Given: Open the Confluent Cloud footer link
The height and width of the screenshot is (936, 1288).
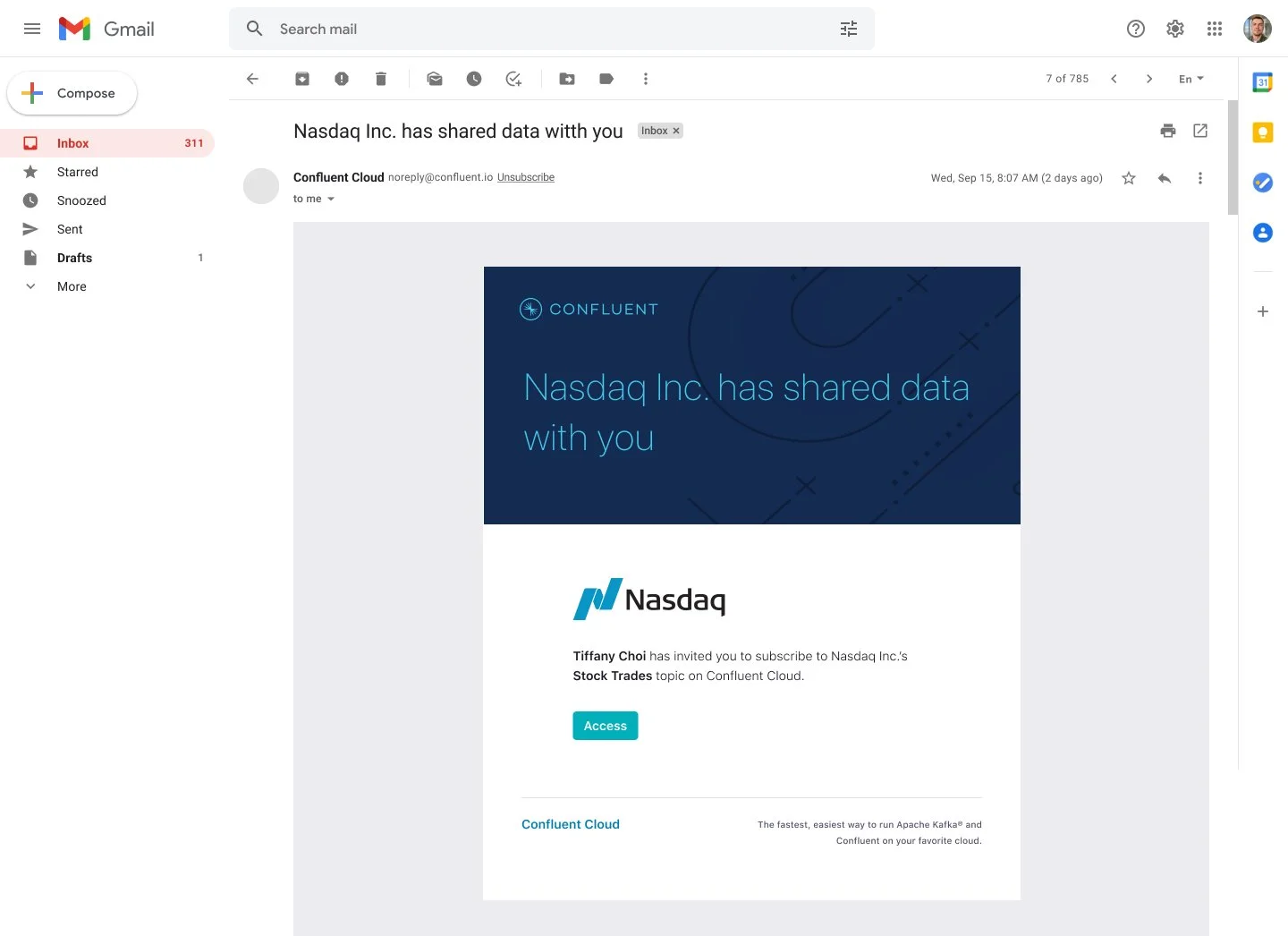Looking at the screenshot, I should coord(571,824).
